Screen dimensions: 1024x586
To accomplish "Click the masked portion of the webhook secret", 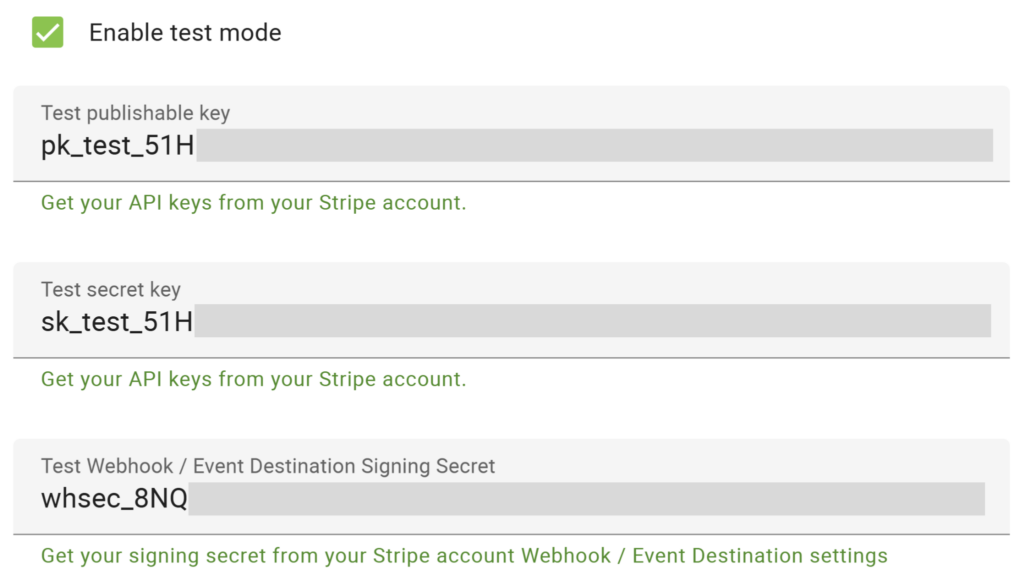I will point(590,498).
